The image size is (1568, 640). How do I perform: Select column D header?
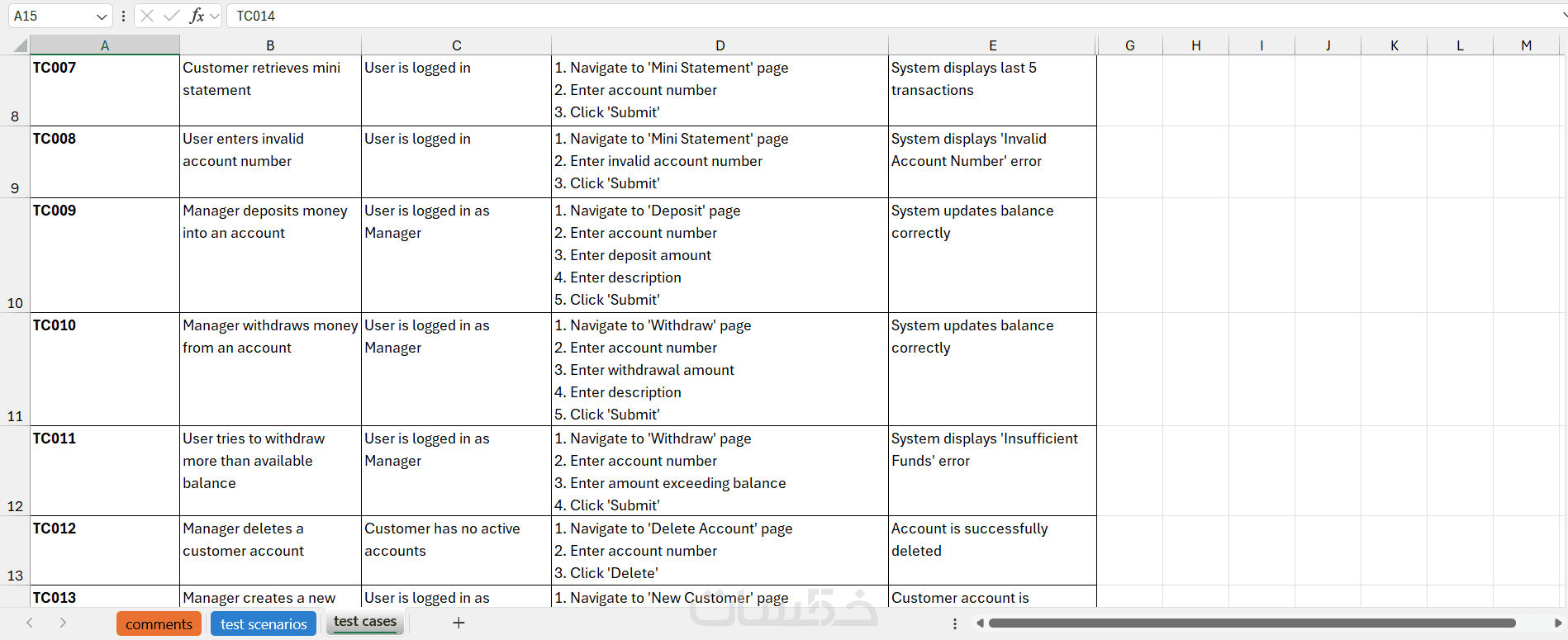click(x=720, y=45)
